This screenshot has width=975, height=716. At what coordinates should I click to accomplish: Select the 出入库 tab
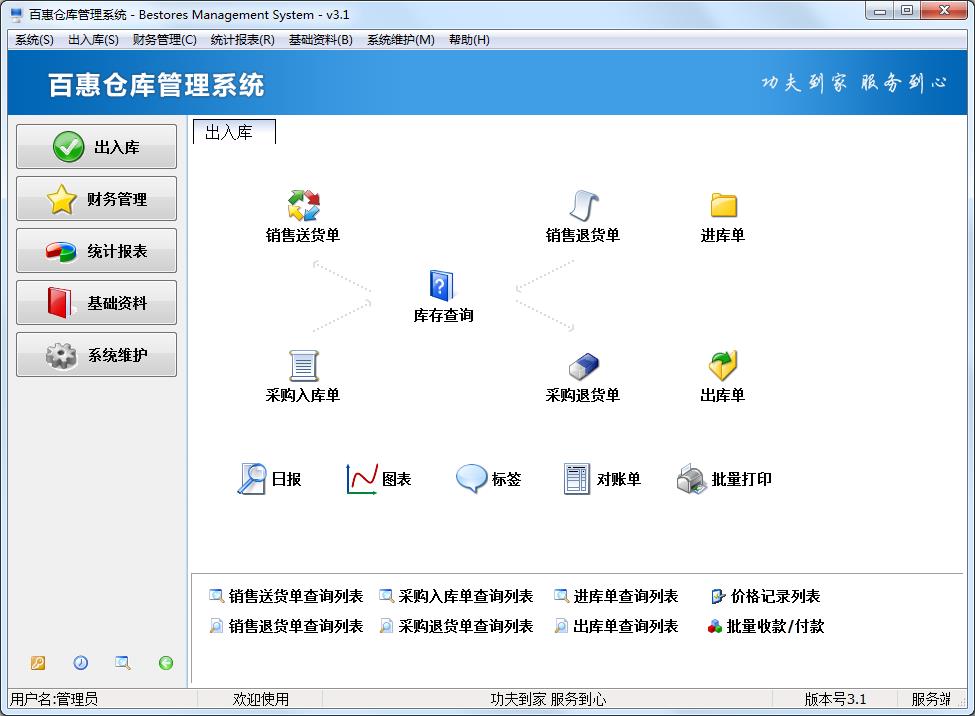pyautogui.click(x=234, y=132)
